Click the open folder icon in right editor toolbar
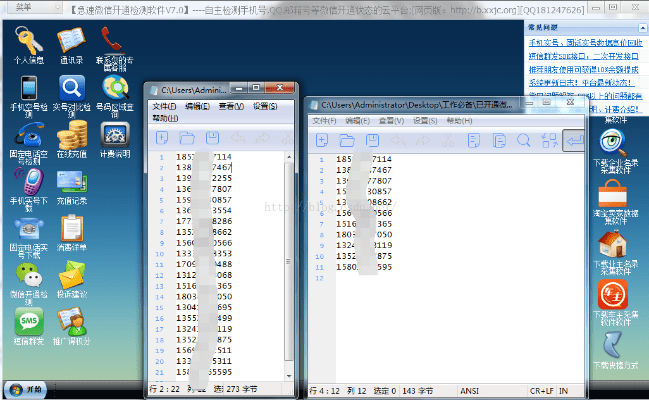The height and width of the screenshot is (400, 649). coord(347,140)
